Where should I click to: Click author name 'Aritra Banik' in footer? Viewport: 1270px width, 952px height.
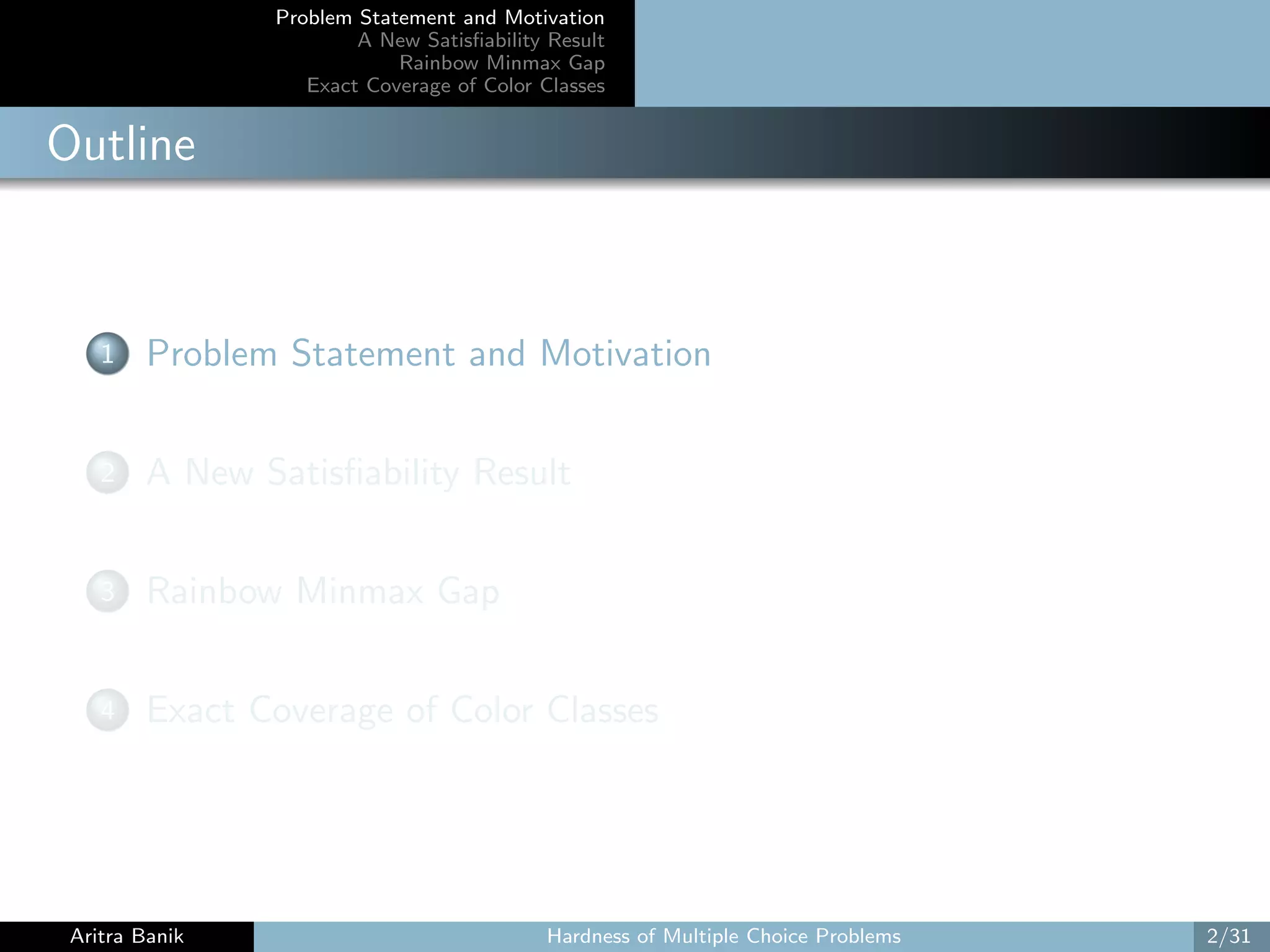click(x=127, y=936)
